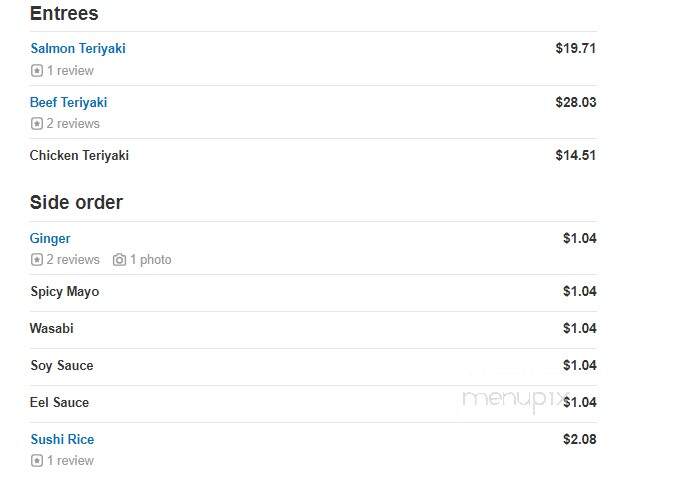Open the Beef Teriyaki menu item link
Viewport: 695px width, 481px height.
point(69,102)
